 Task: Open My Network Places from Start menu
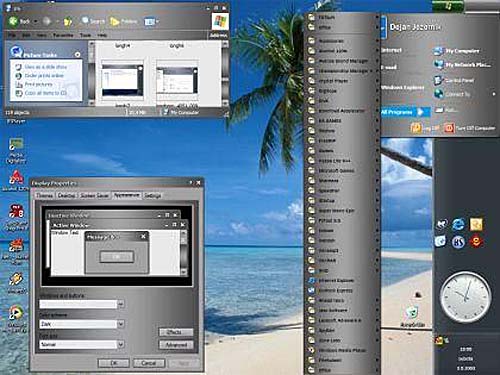pyautogui.click(x=462, y=65)
